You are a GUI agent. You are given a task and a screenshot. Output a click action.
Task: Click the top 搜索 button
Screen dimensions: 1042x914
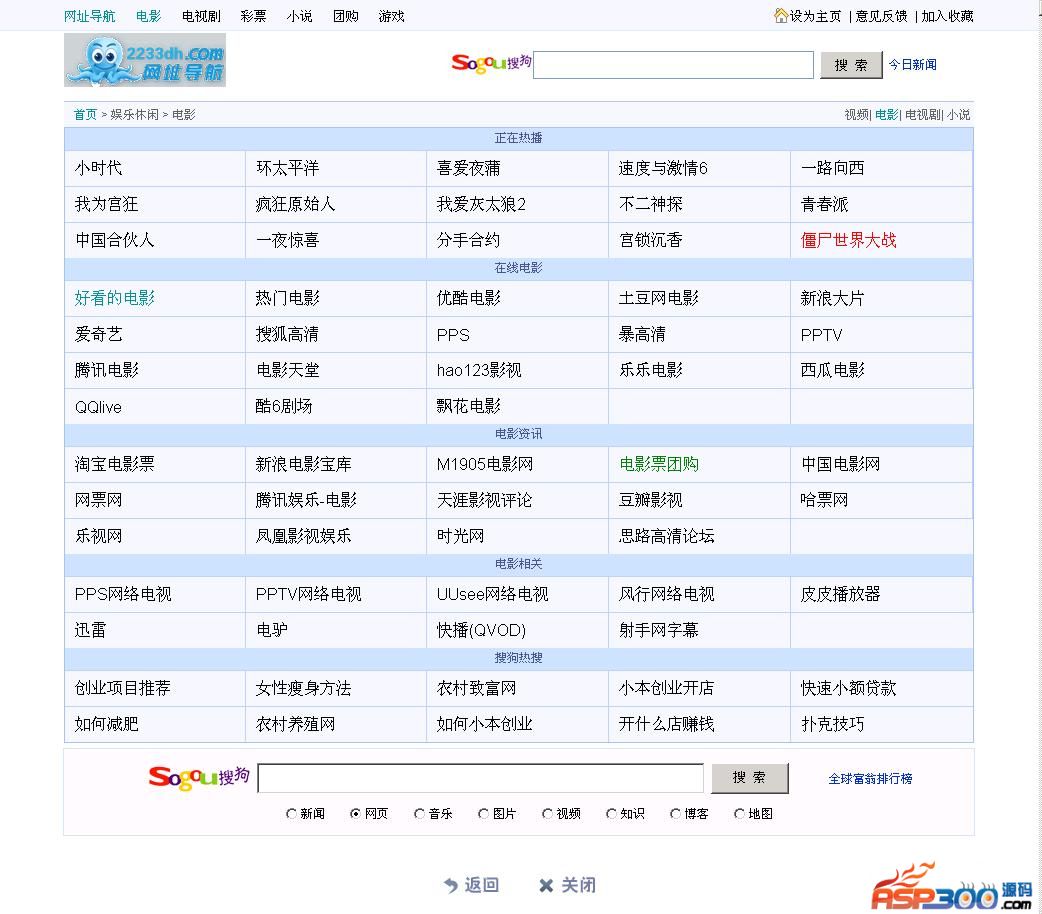pyautogui.click(x=851, y=65)
